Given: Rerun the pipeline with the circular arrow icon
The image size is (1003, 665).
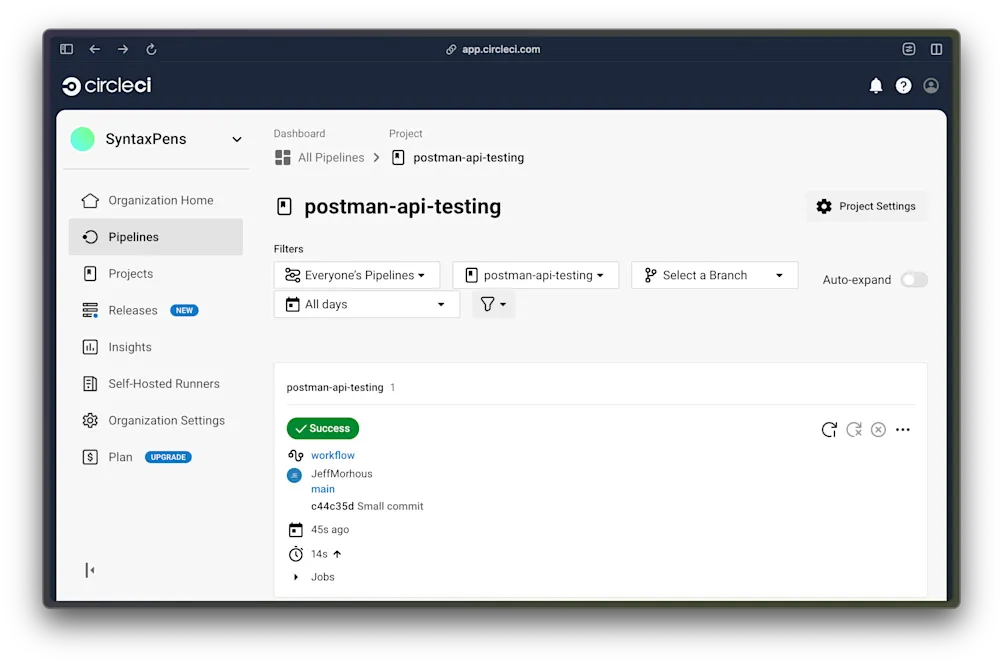Looking at the screenshot, I should pos(829,429).
